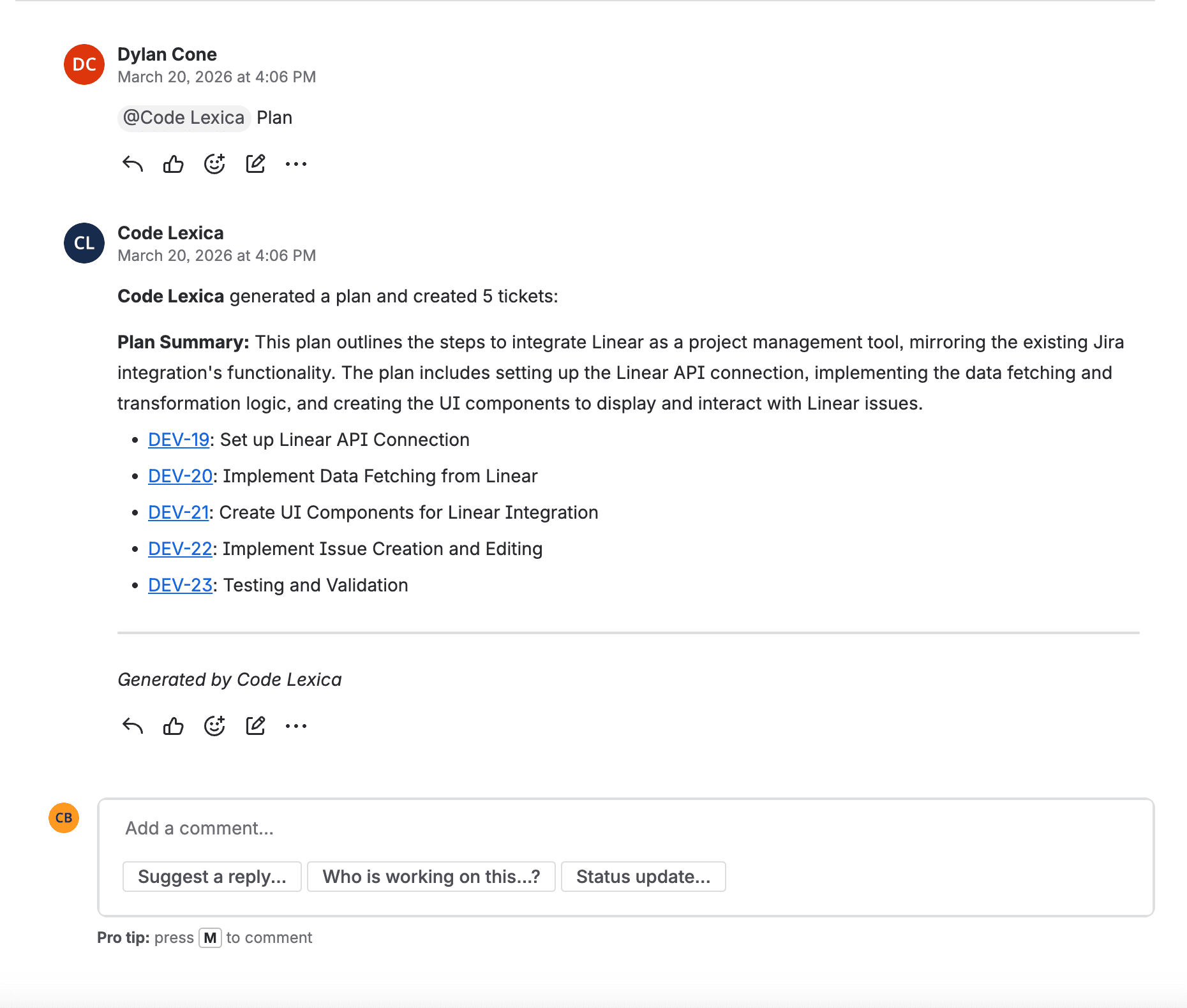Ask who is working on this
1187x1008 pixels.
(x=431, y=877)
